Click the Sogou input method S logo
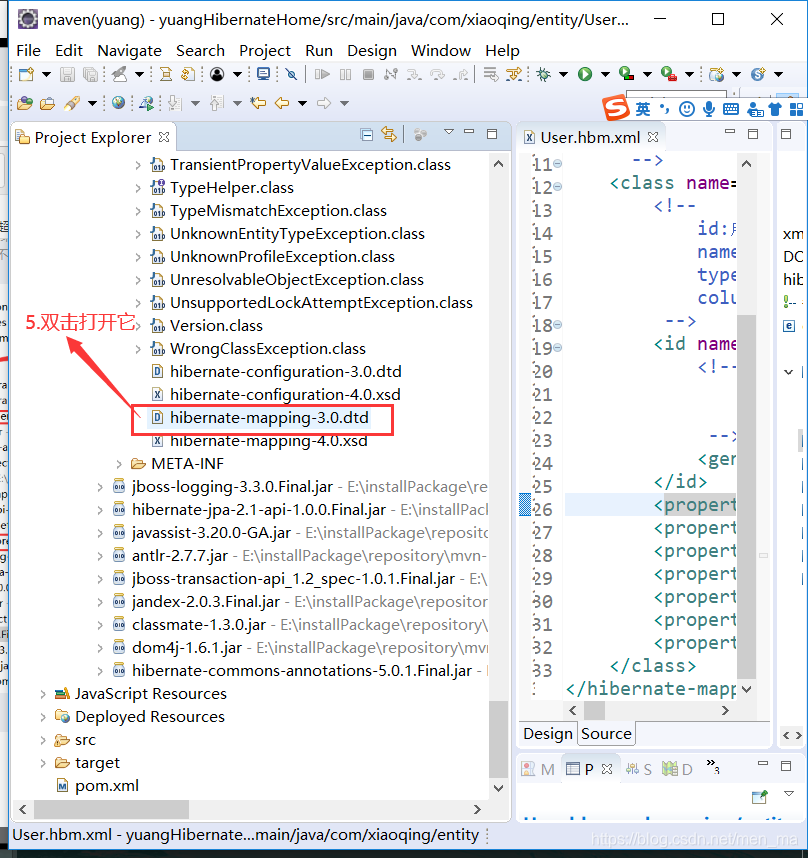The width and height of the screenshot is (808, 858). click(616, 108)
